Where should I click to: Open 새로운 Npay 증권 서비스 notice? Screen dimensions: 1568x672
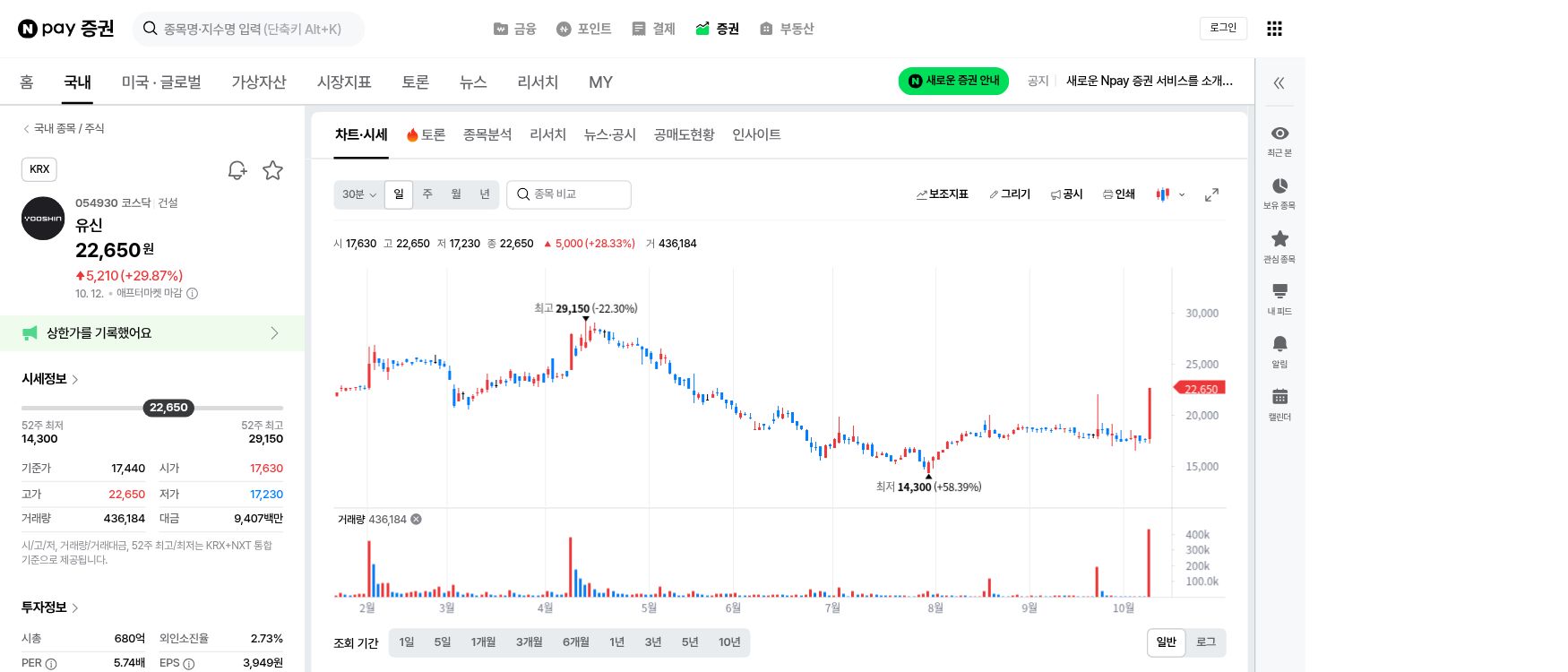(1150, 81)
